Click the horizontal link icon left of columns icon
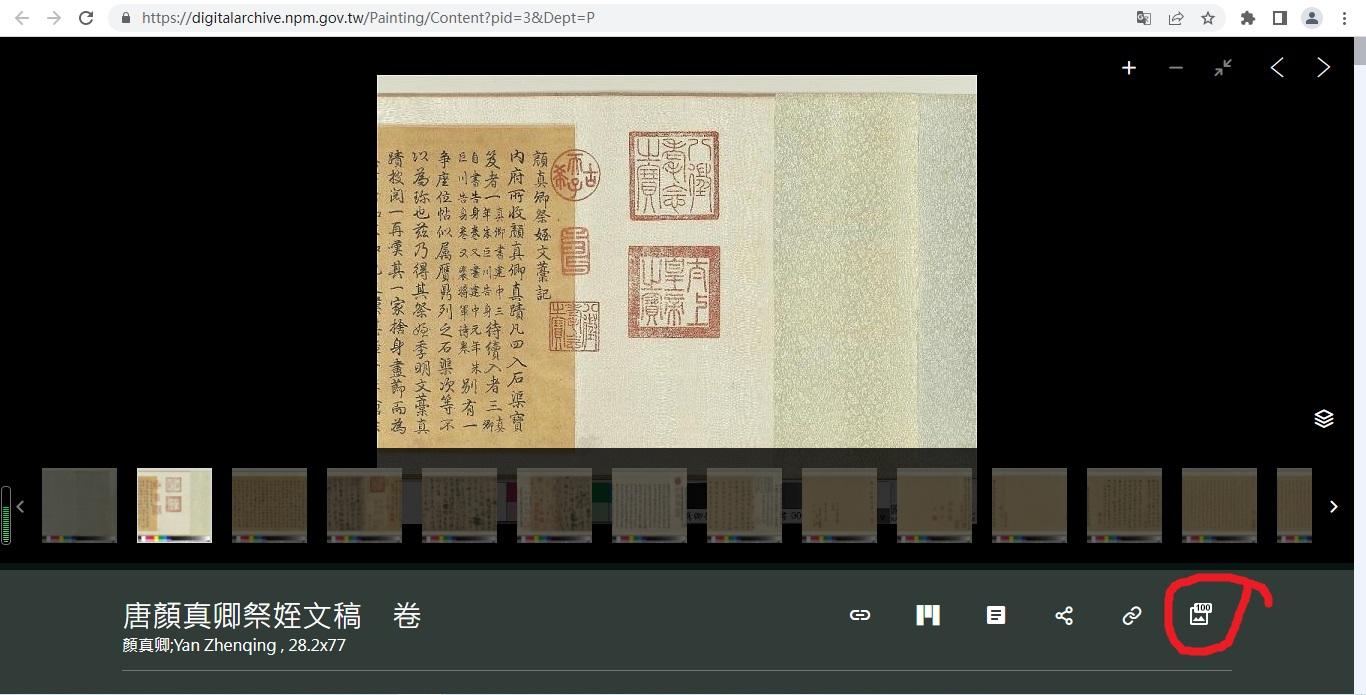This screenshot has height=695, width=1366. click(860, 615)
